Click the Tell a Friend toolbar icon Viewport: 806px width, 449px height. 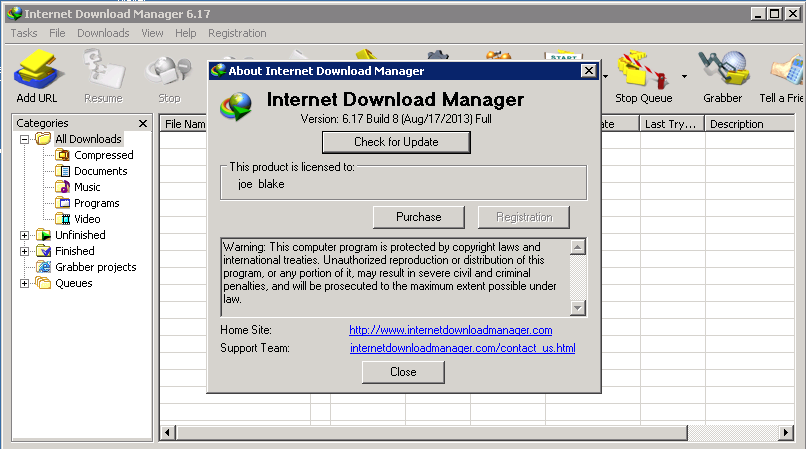[x=787, y=69]
